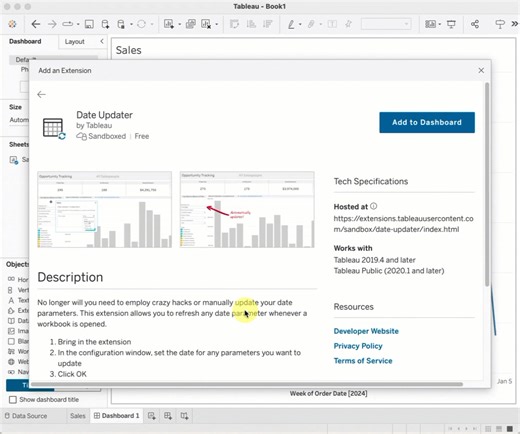The height and width of the screenshot is (434, 520).
Task: Click the refresh data circular icon
Action: 141,24
